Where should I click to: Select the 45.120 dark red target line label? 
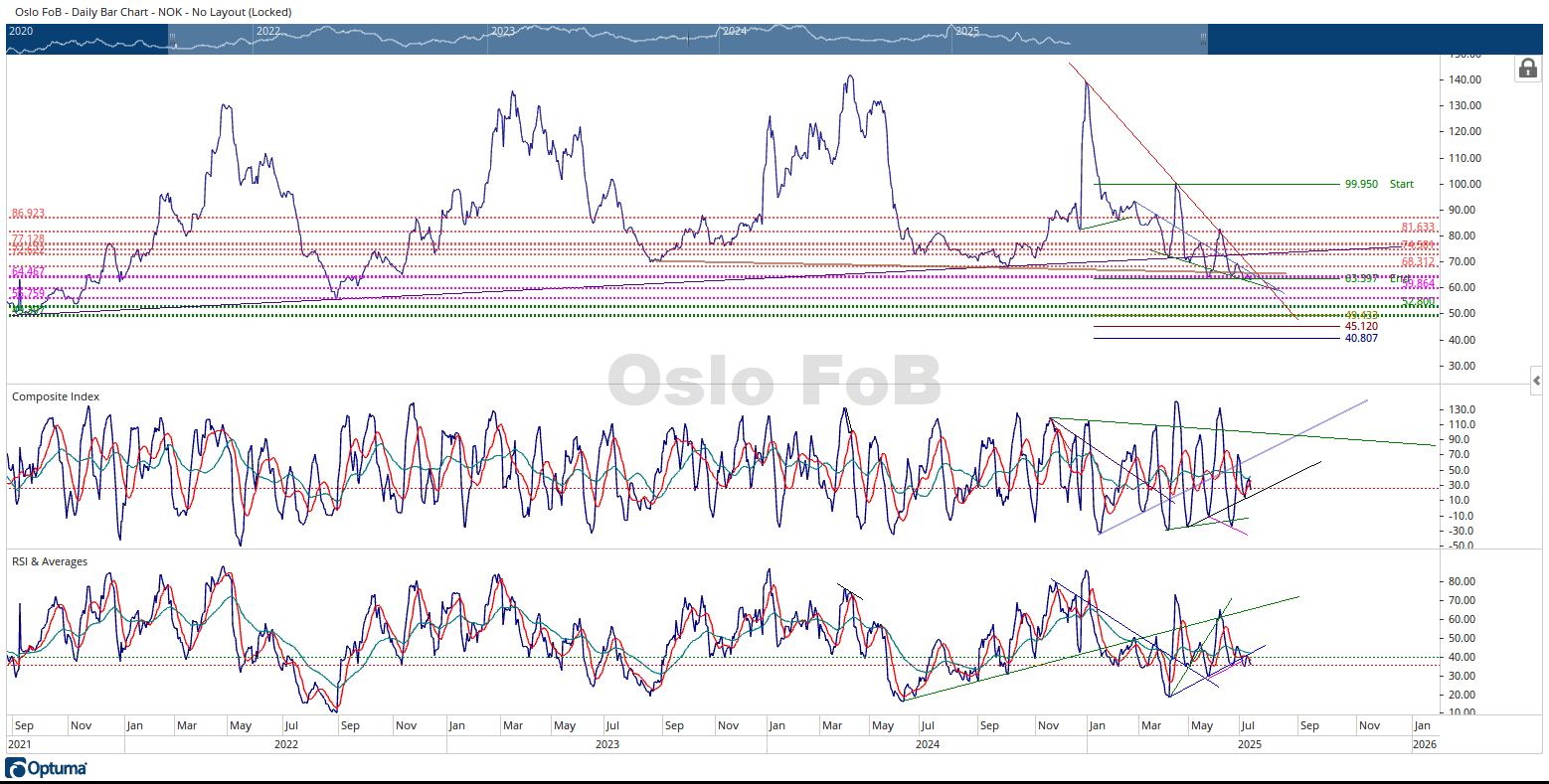(x=1361, y=326)
